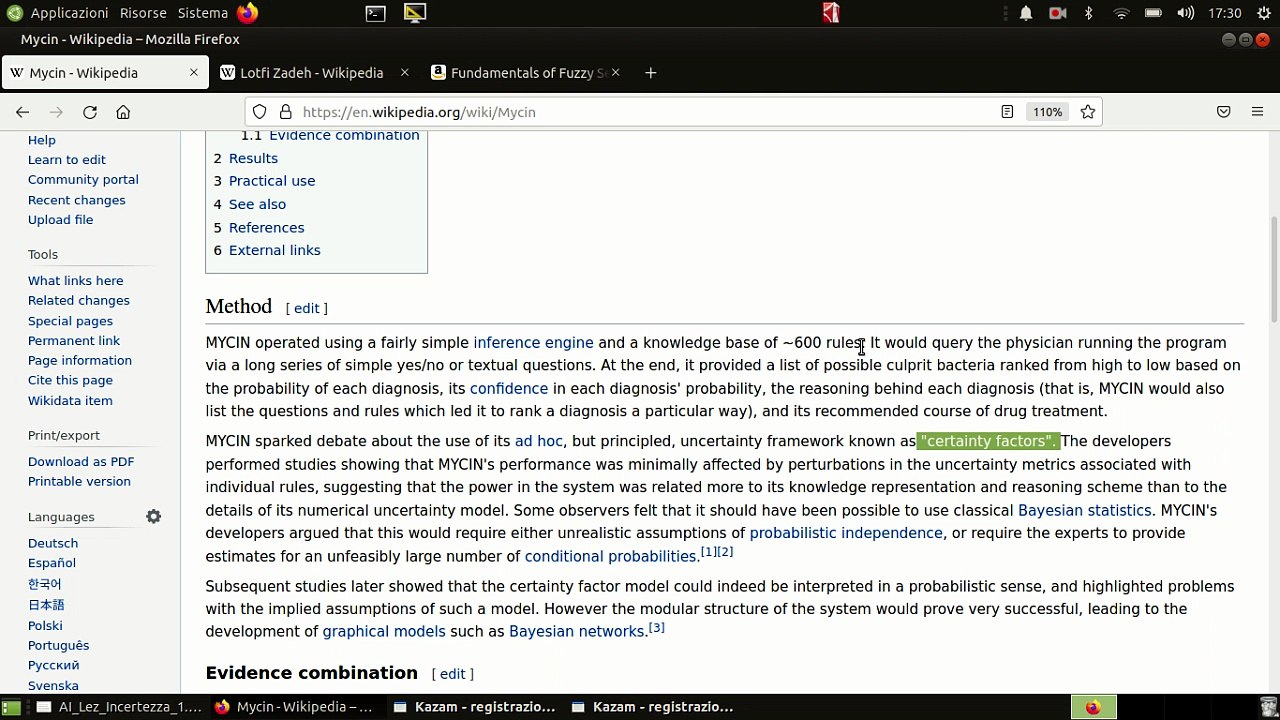
Task: Open a new browser tab
Action: 650,73
